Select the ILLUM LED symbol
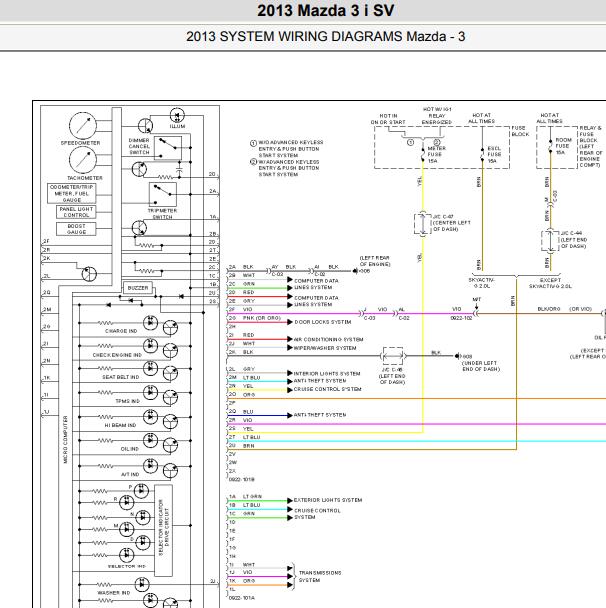This screenshot has width=606, height=608. [x=177, y=115]
